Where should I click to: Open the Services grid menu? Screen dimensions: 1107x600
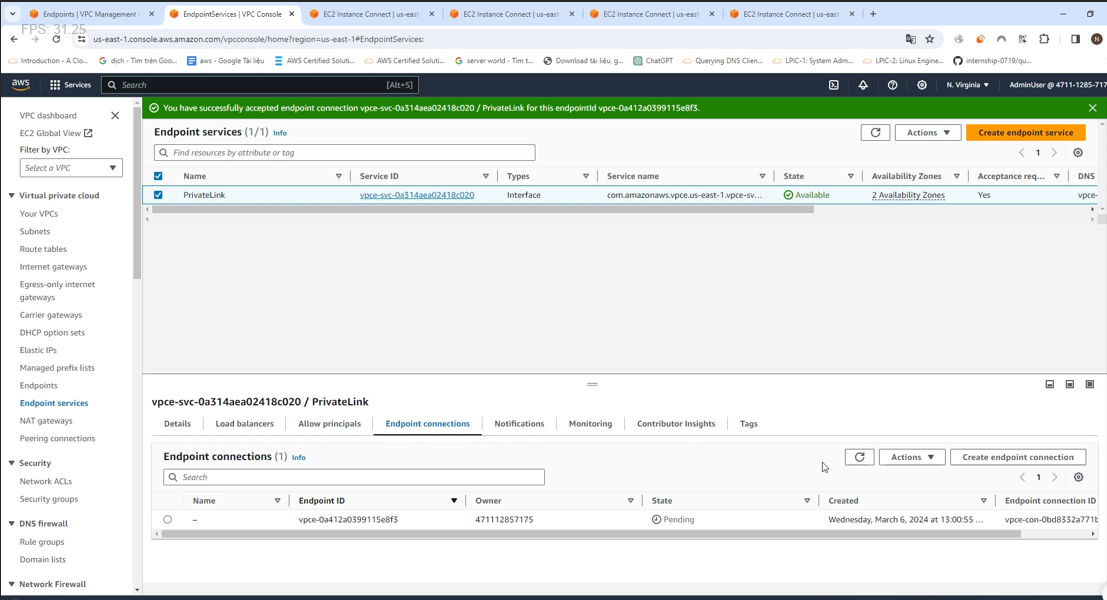(x=70, y=85)
